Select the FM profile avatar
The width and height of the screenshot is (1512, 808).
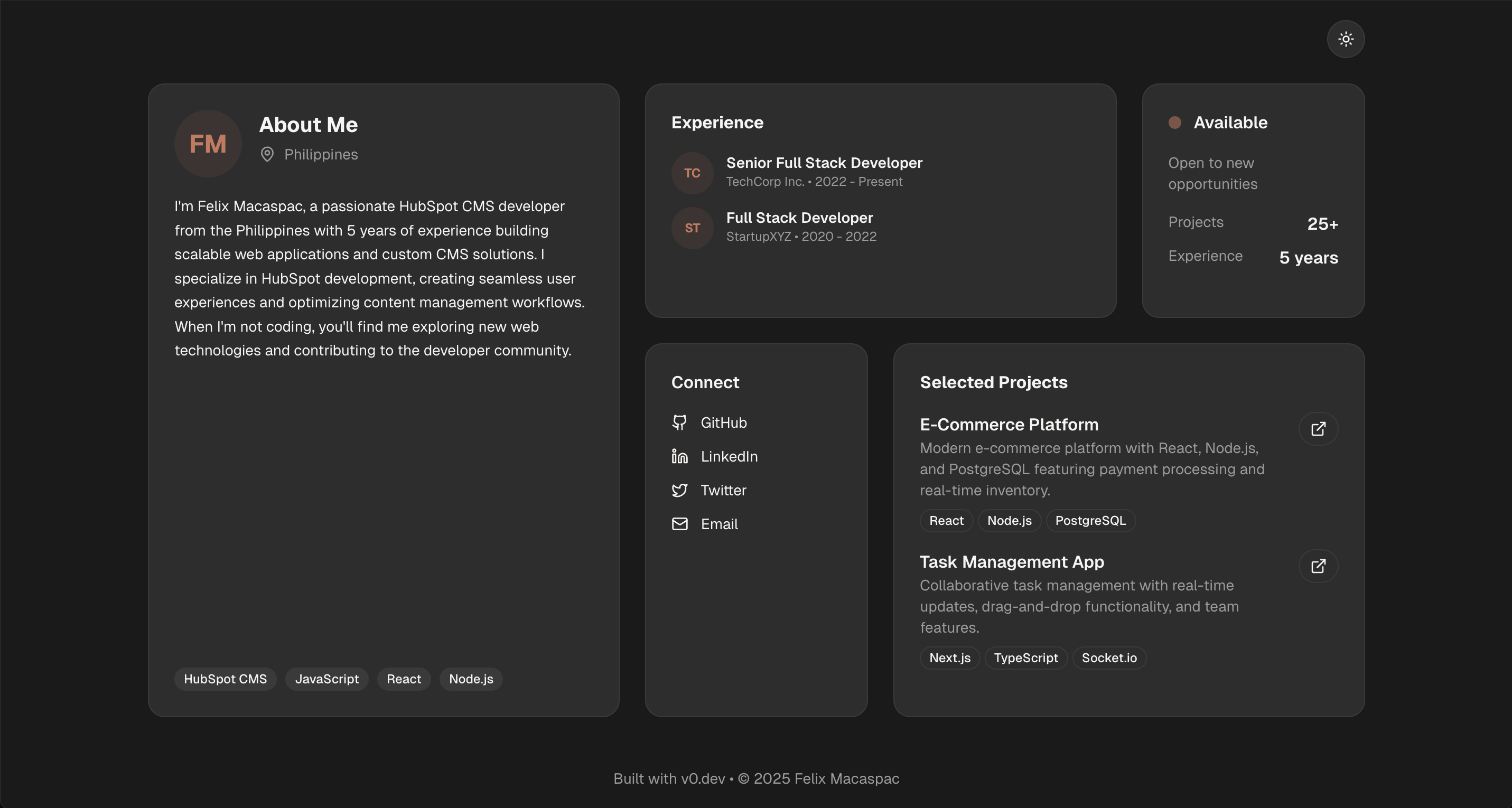click(208, 143)
